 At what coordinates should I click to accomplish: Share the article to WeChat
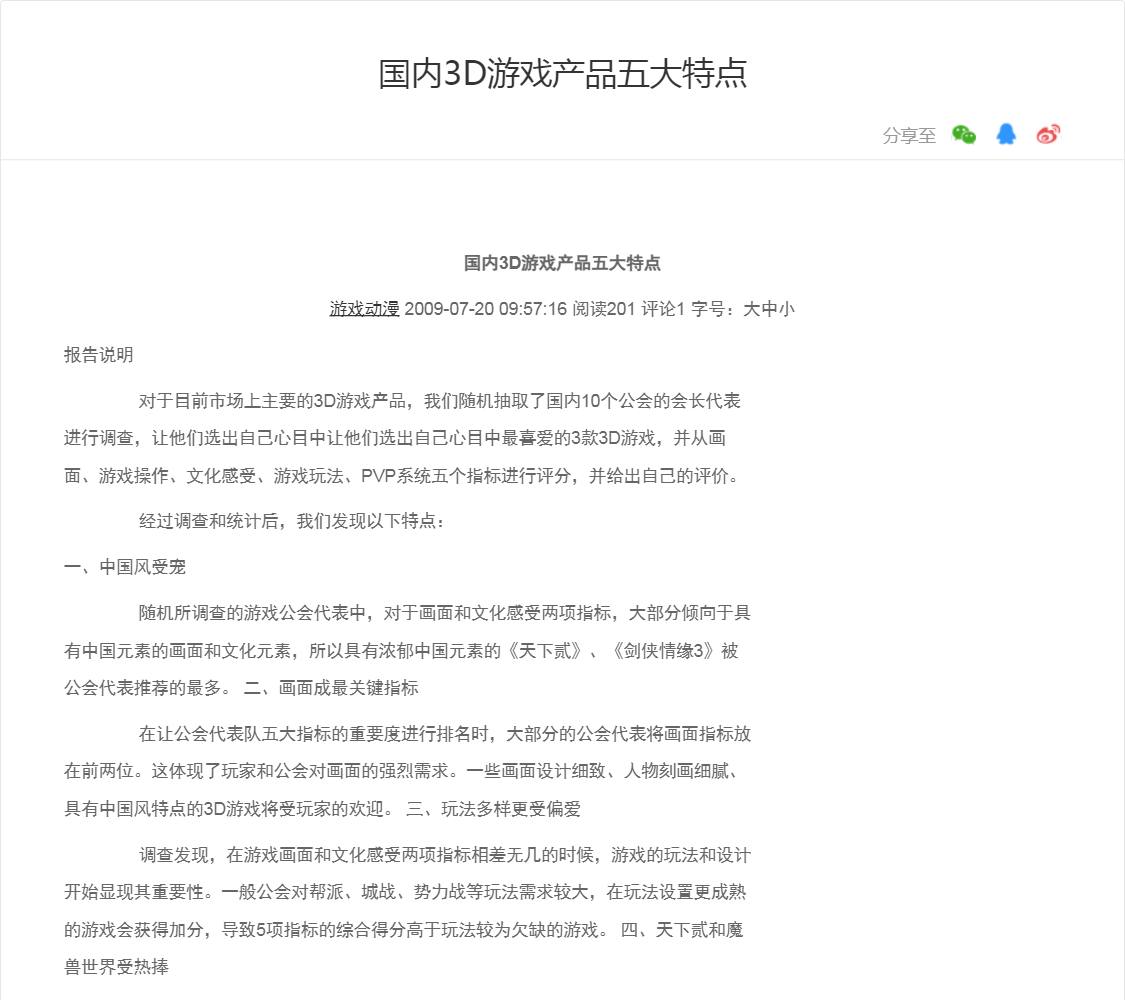[x=964, y=134]
